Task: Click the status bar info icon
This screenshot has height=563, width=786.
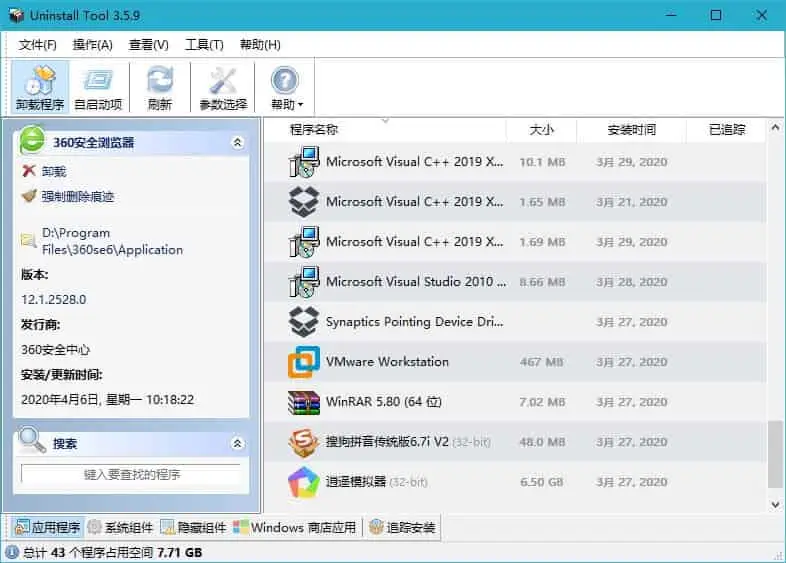Action: pos(12,552)
